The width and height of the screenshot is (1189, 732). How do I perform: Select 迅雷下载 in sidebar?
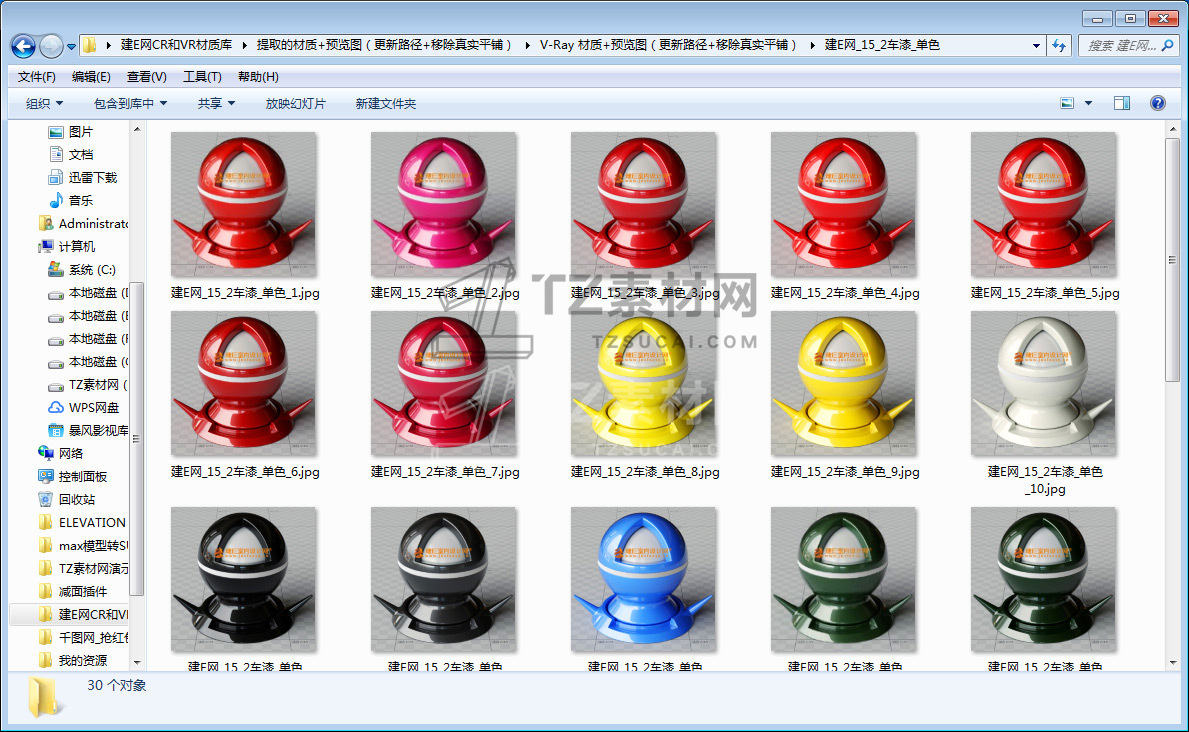(83, 178)
